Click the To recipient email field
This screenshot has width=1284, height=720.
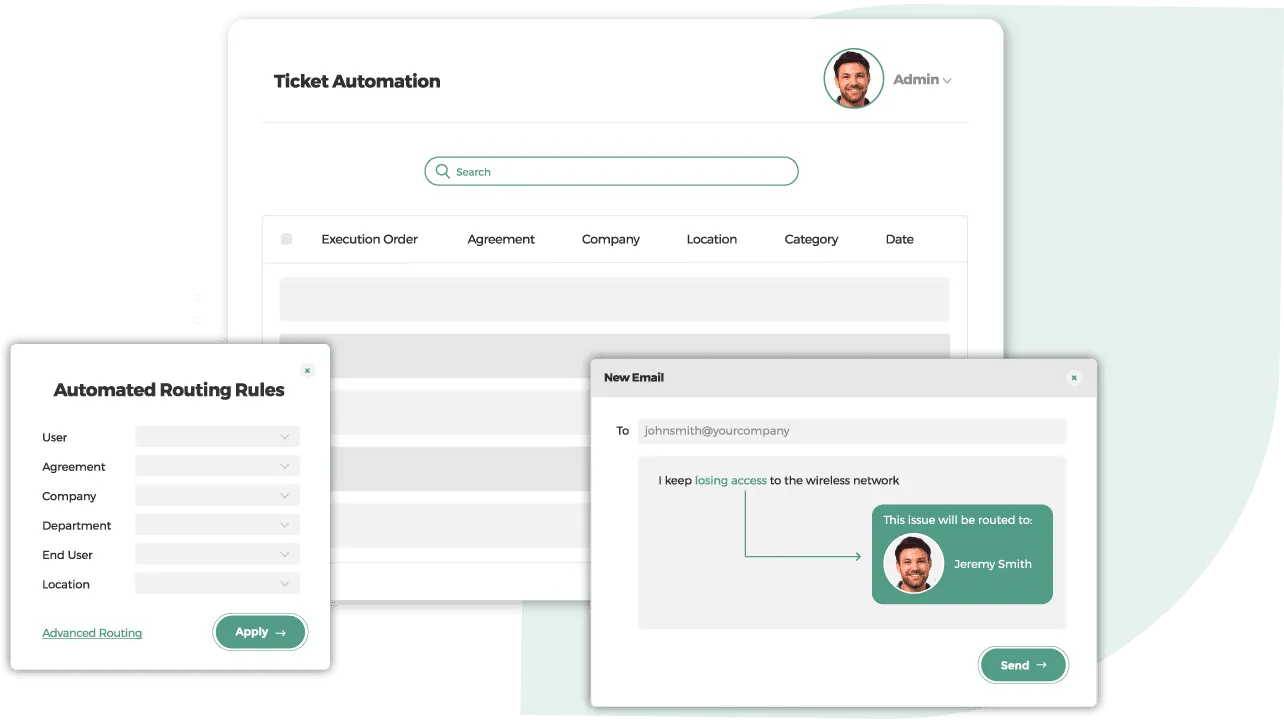coord(852,431)
